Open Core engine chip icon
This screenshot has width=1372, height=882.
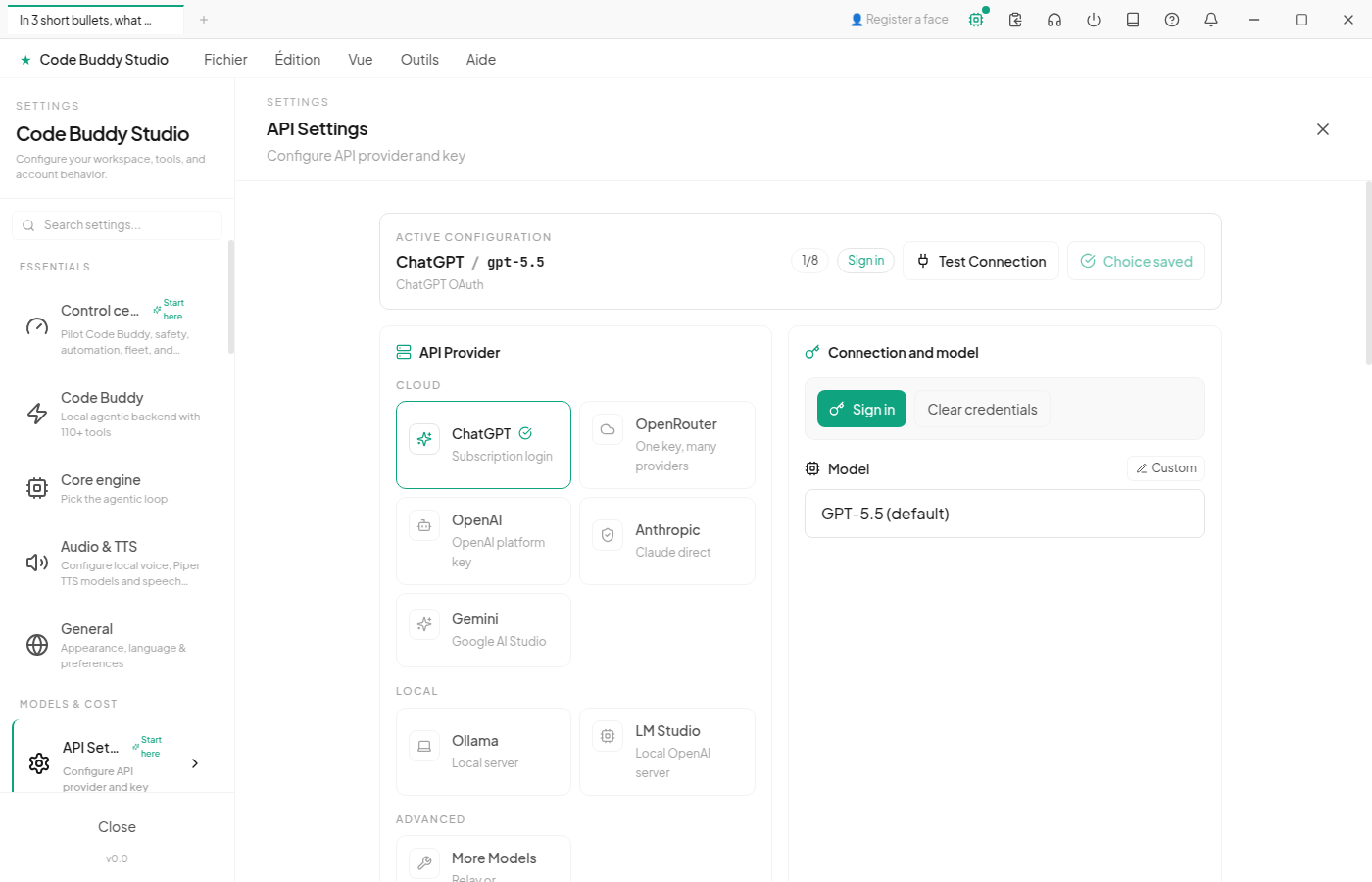click(37, 488)
